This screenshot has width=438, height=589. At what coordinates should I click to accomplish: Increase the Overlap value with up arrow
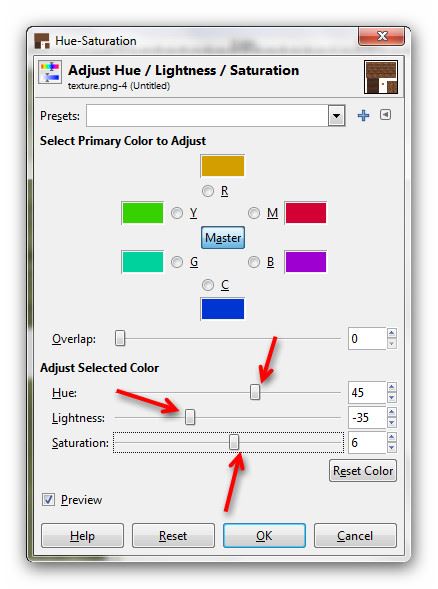[391, 333]
